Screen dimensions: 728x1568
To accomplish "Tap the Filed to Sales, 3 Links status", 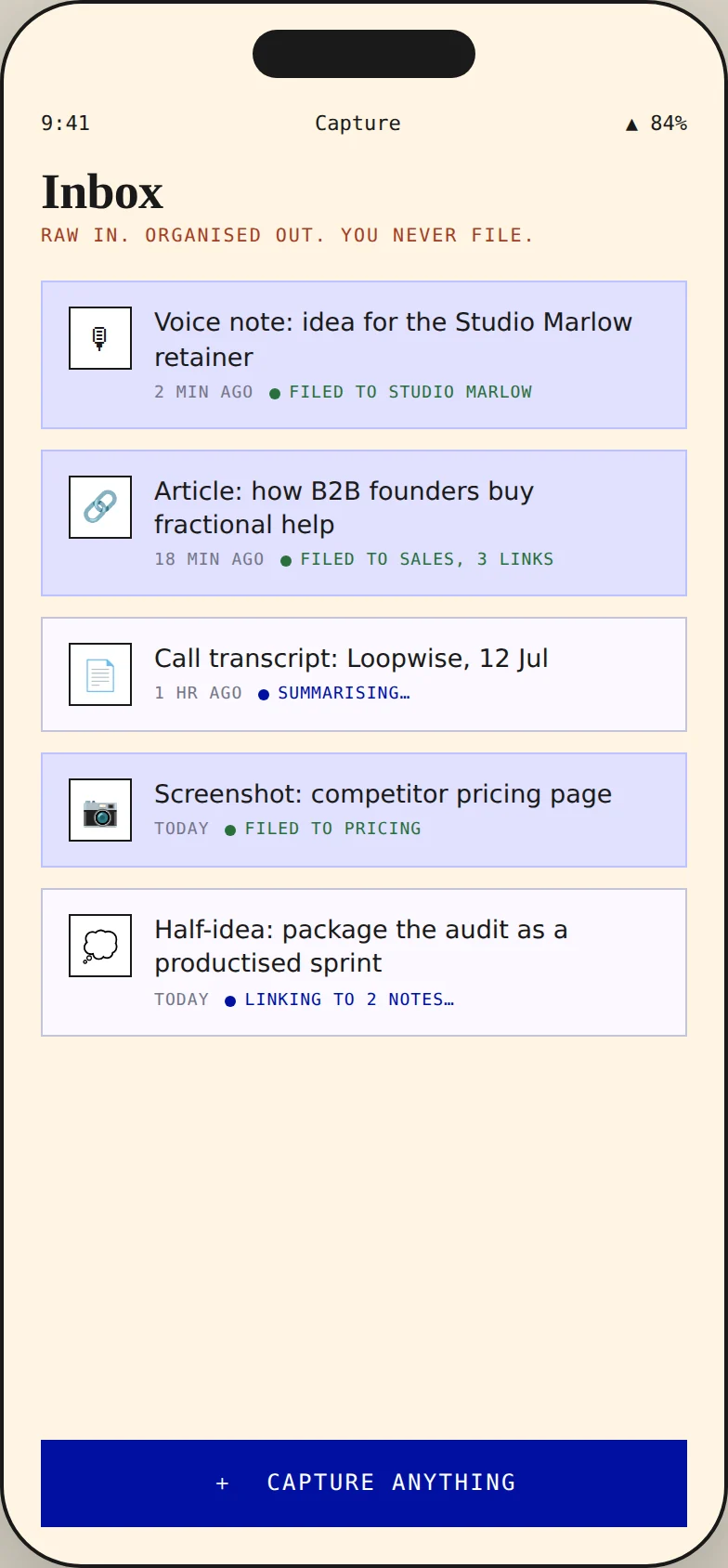I will 427,559.
